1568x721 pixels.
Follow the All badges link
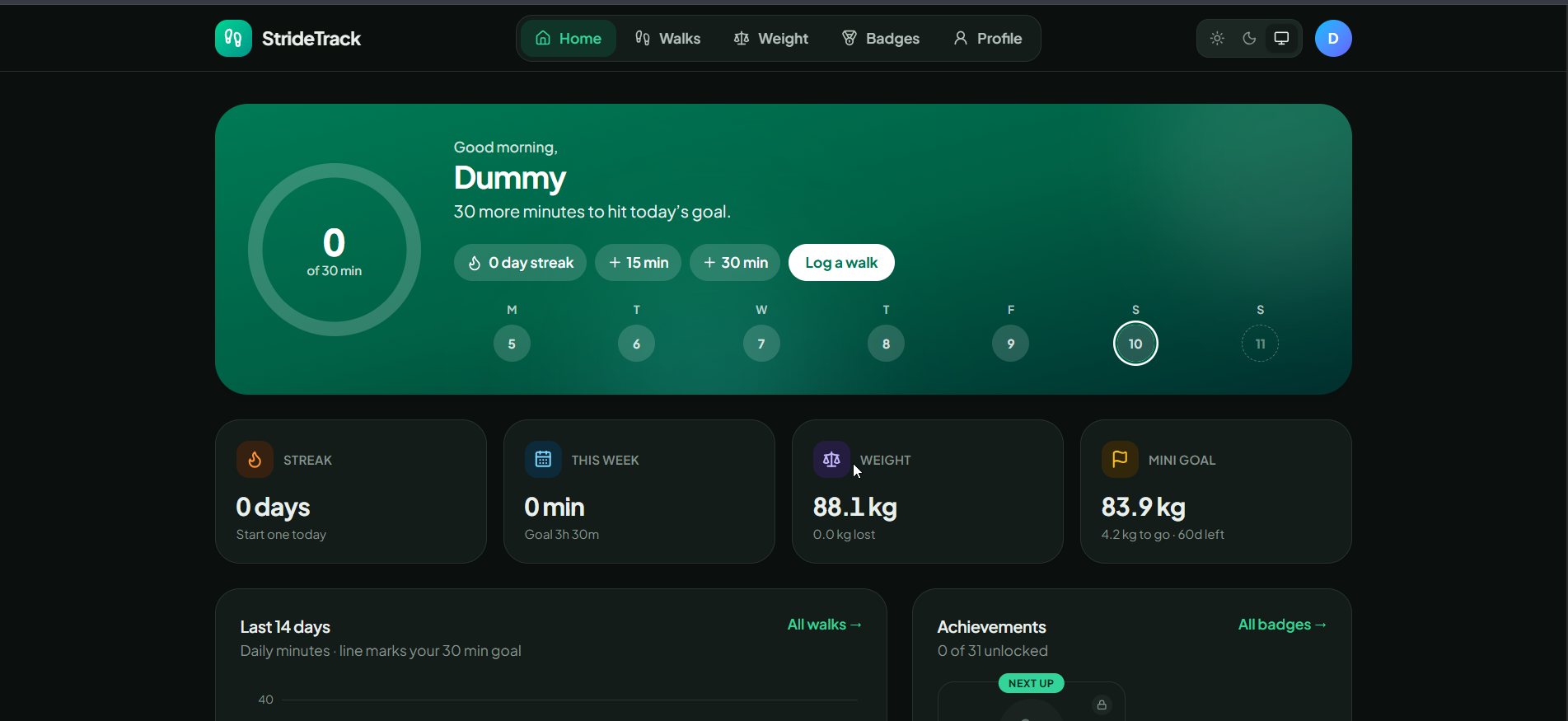(x=1283, y=625)
